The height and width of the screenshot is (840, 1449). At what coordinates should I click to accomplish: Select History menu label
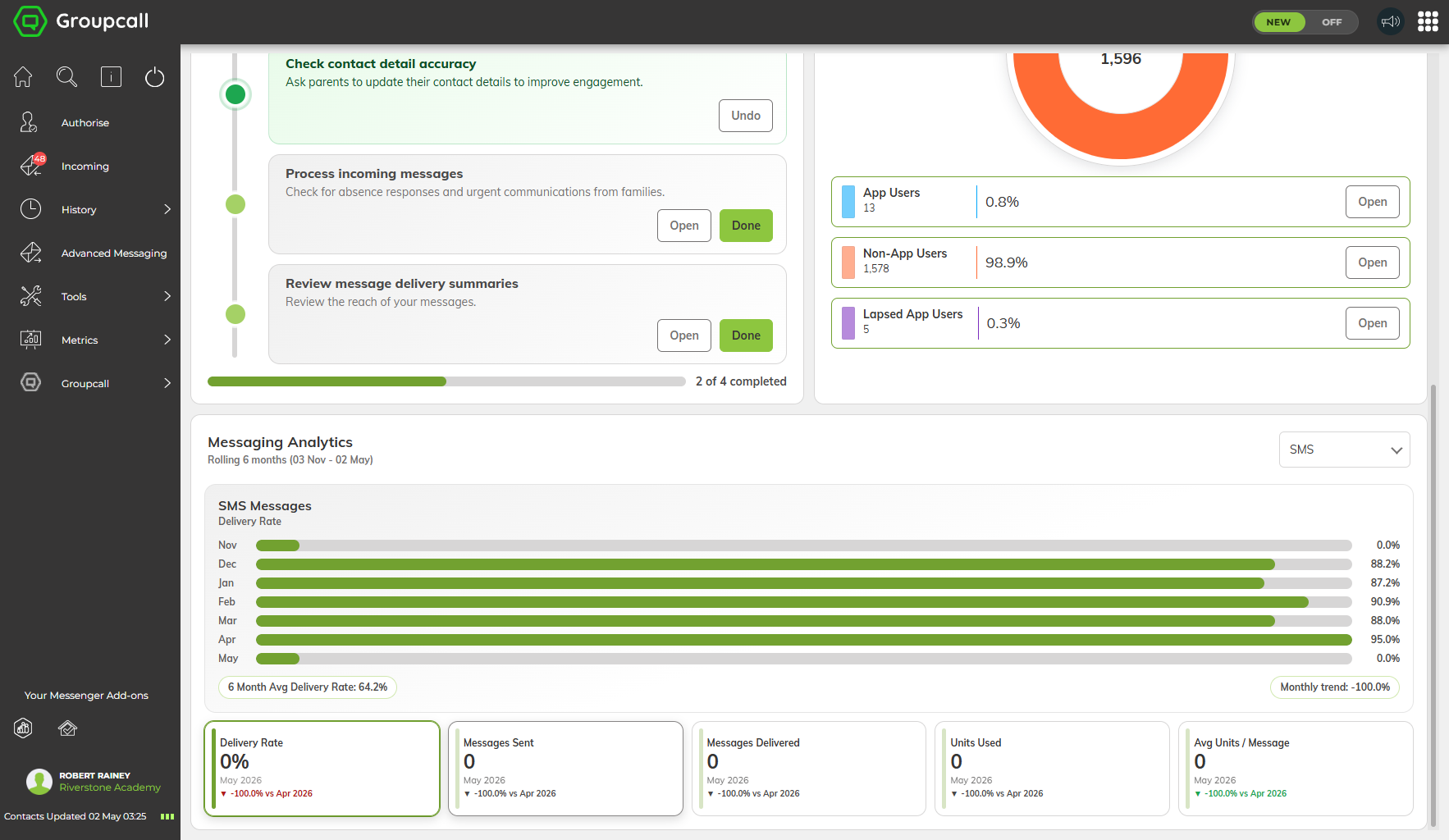point(79,210)
